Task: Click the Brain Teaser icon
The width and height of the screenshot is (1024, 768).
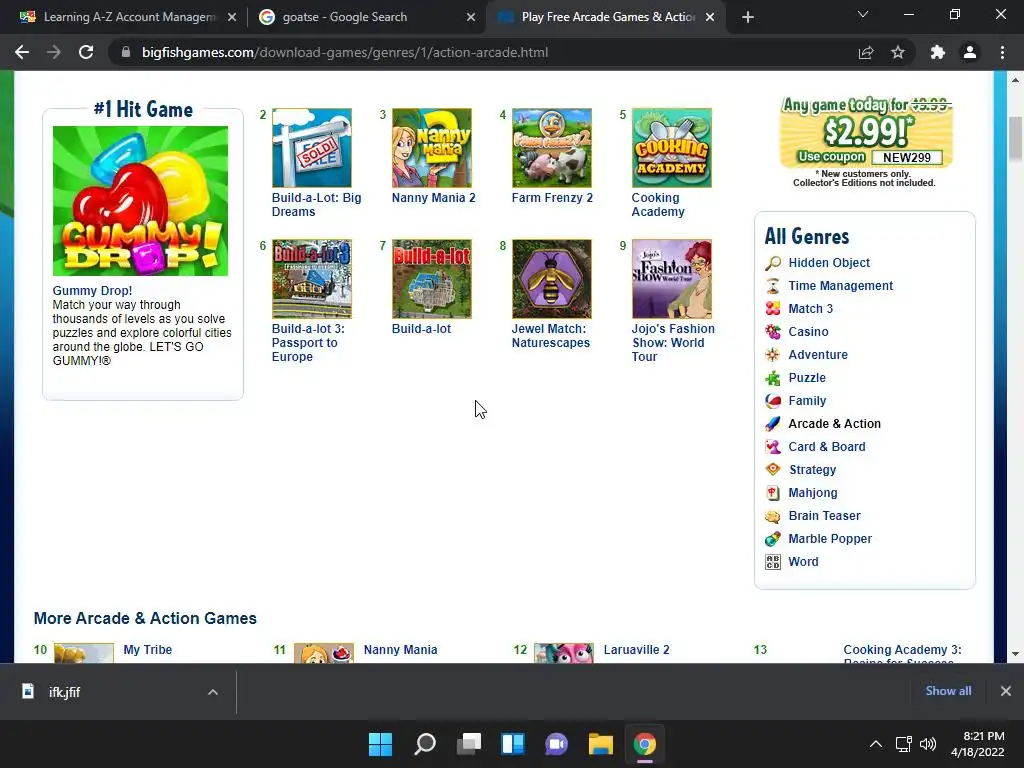Action: (x=773, y=516)
